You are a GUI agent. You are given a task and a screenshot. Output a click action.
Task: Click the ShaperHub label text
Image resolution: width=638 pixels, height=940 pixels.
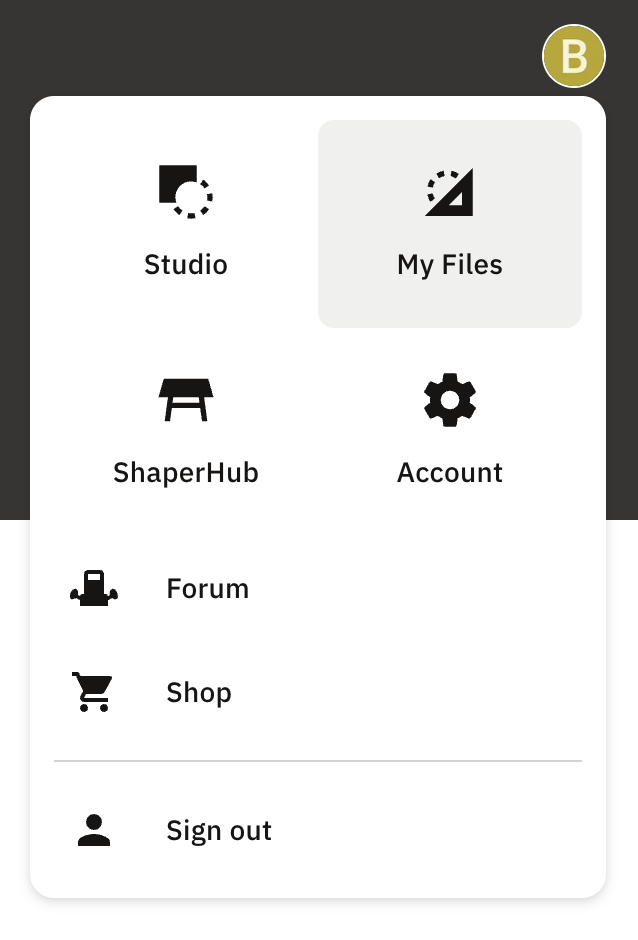click(x=185, y=472)
